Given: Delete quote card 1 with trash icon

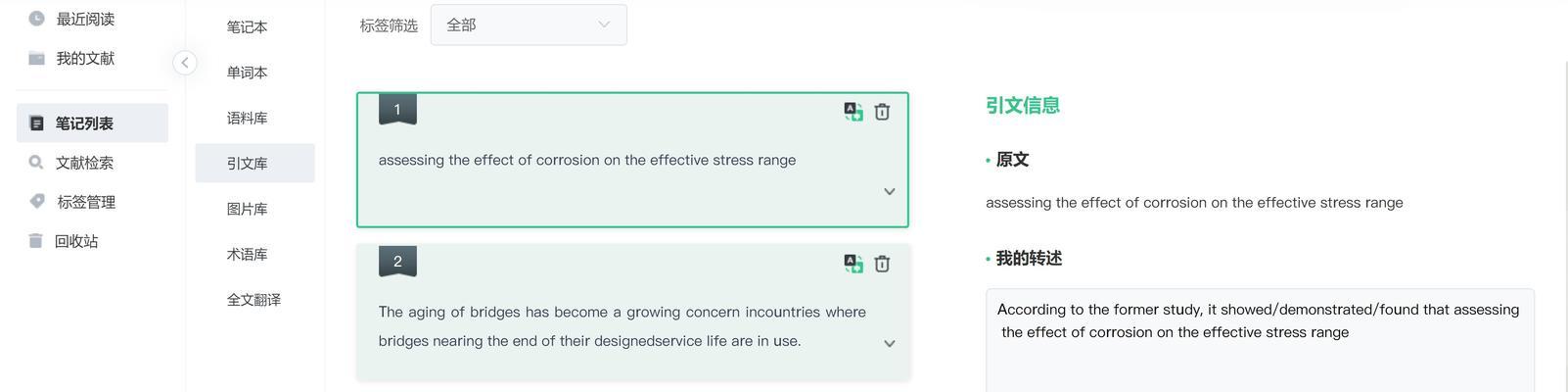Looking at the screenshot, I should (882, 112).
